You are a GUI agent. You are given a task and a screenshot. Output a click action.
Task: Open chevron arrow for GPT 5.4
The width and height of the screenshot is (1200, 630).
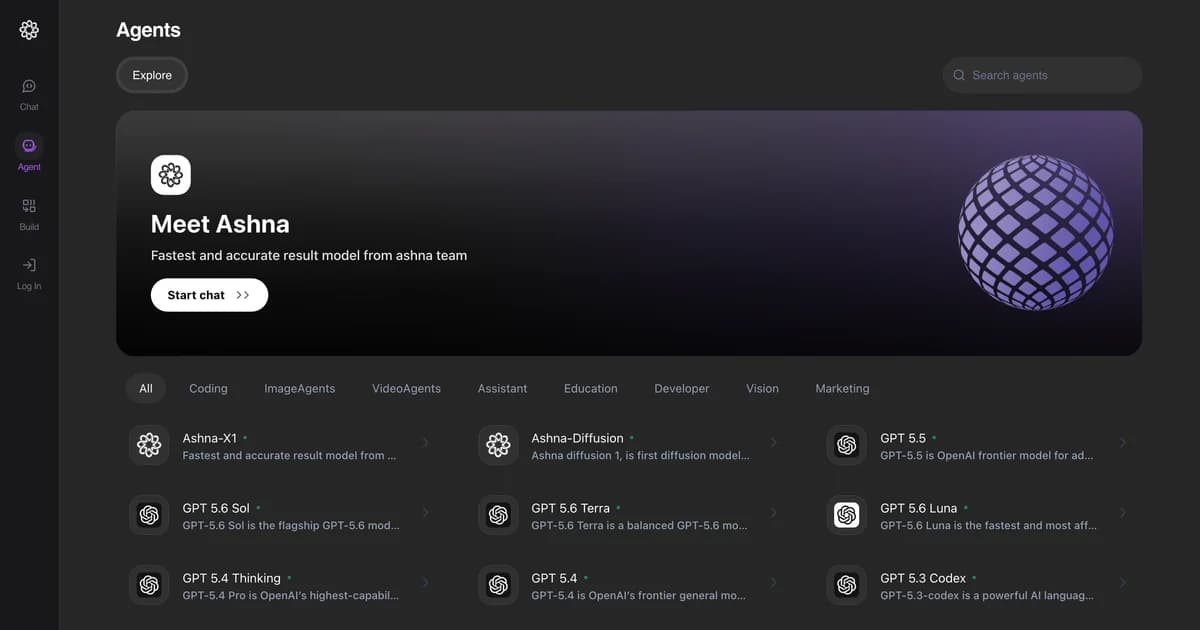(774, 582)
